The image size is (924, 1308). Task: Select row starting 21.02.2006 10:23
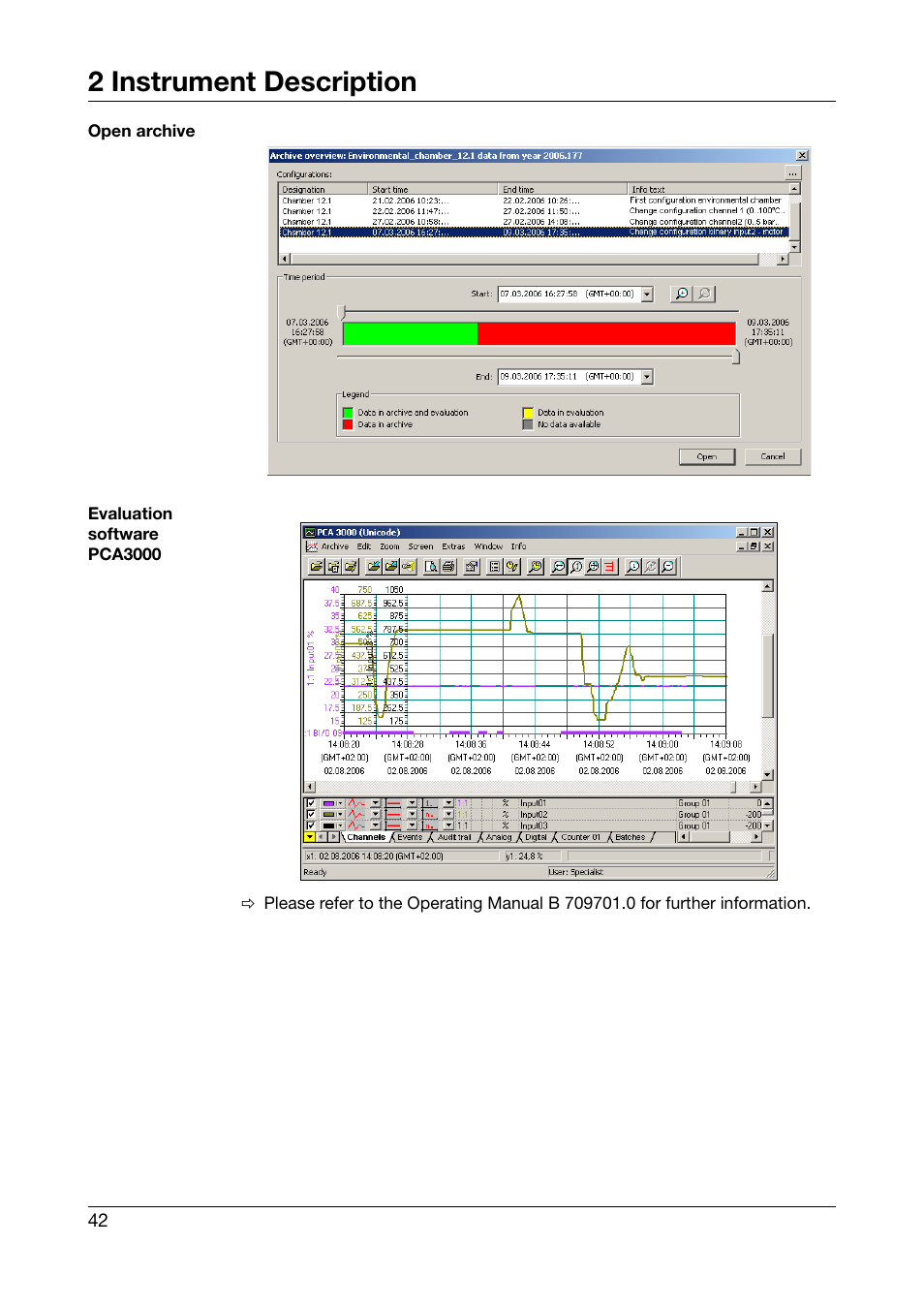click(534, 201)
